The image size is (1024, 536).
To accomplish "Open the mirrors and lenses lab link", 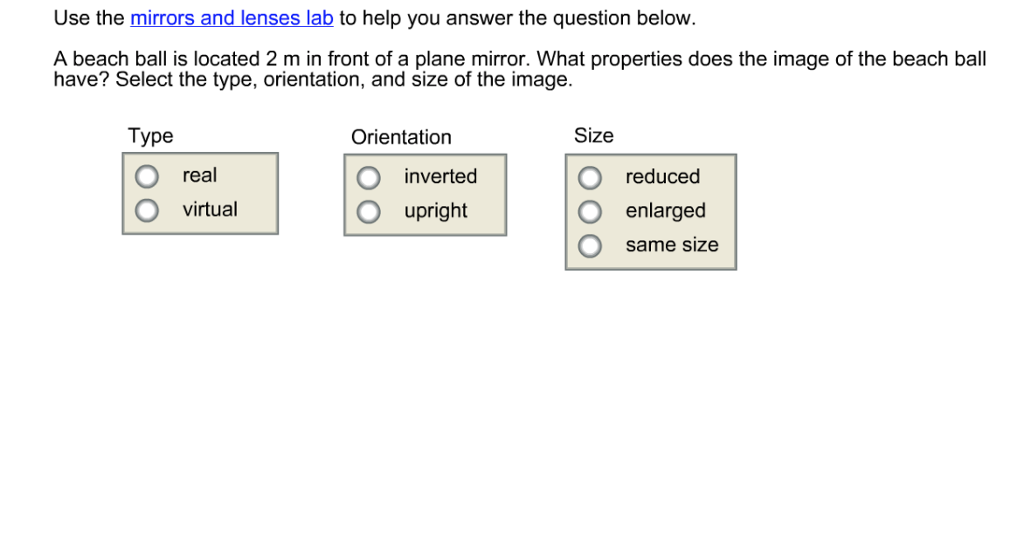I will (x=231, y=19).
